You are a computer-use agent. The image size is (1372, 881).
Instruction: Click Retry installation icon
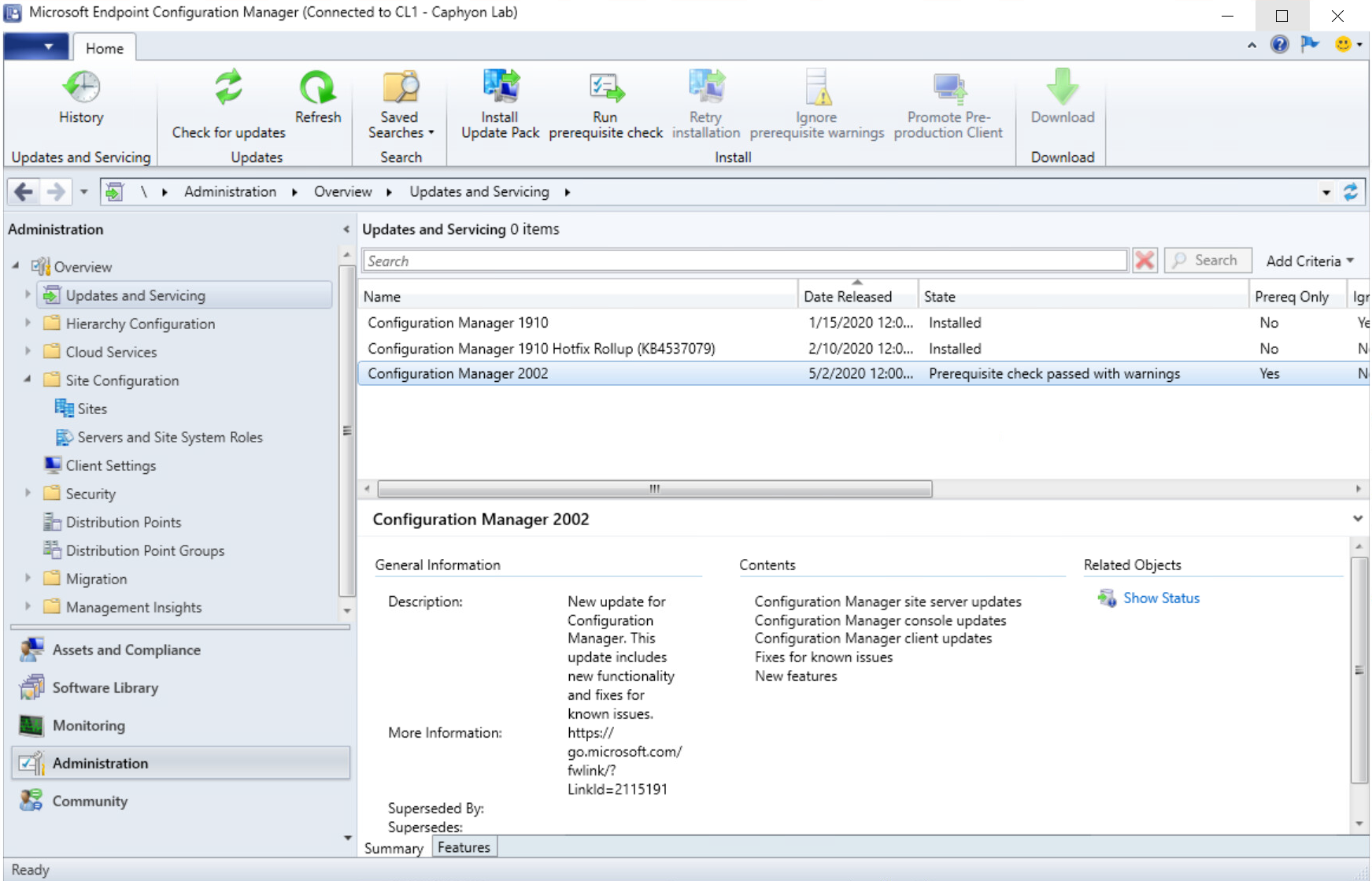[x=706, y=87]
